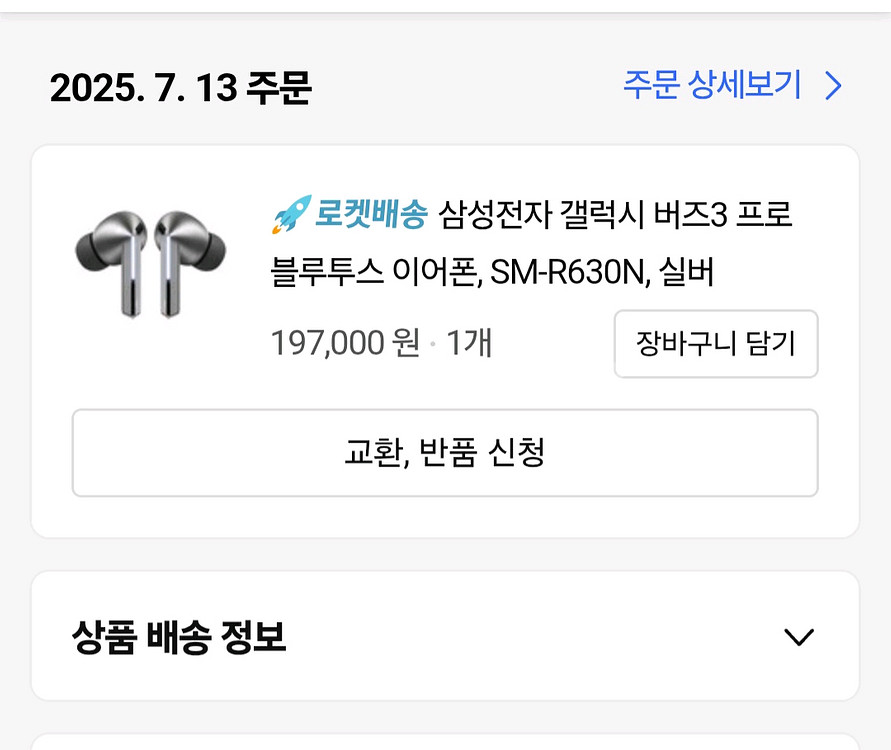Click the 197,000 원 price text

click(345, 343)
